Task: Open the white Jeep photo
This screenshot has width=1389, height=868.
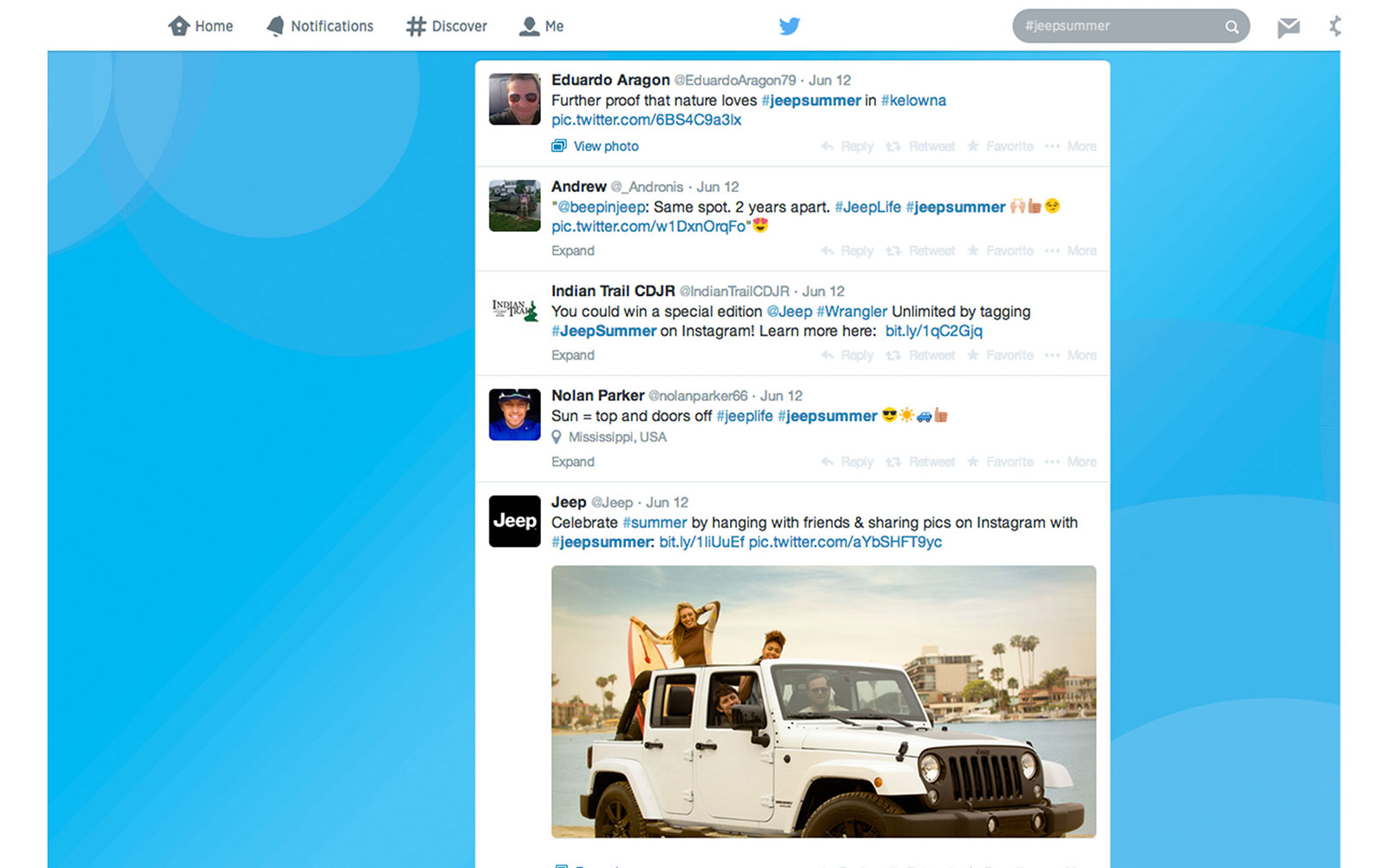Action: click(x=823, y=701)
